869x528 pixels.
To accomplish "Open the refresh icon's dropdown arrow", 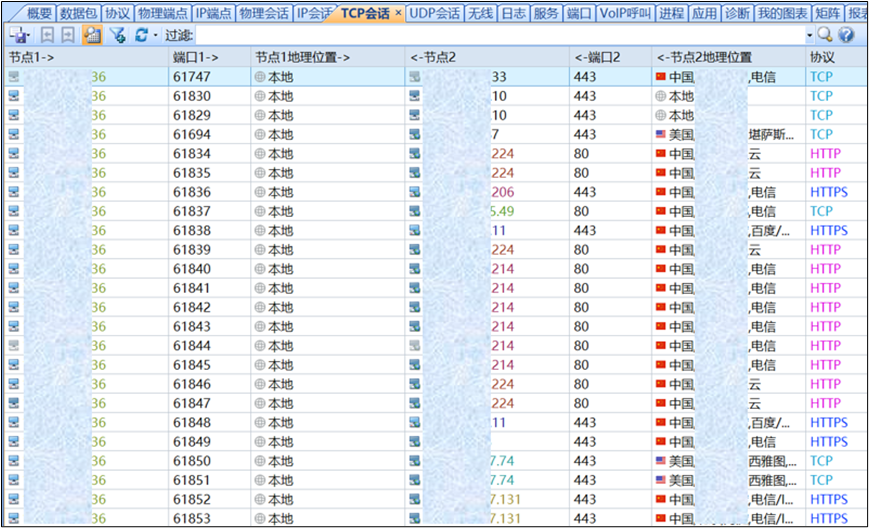I will point(156,36).
